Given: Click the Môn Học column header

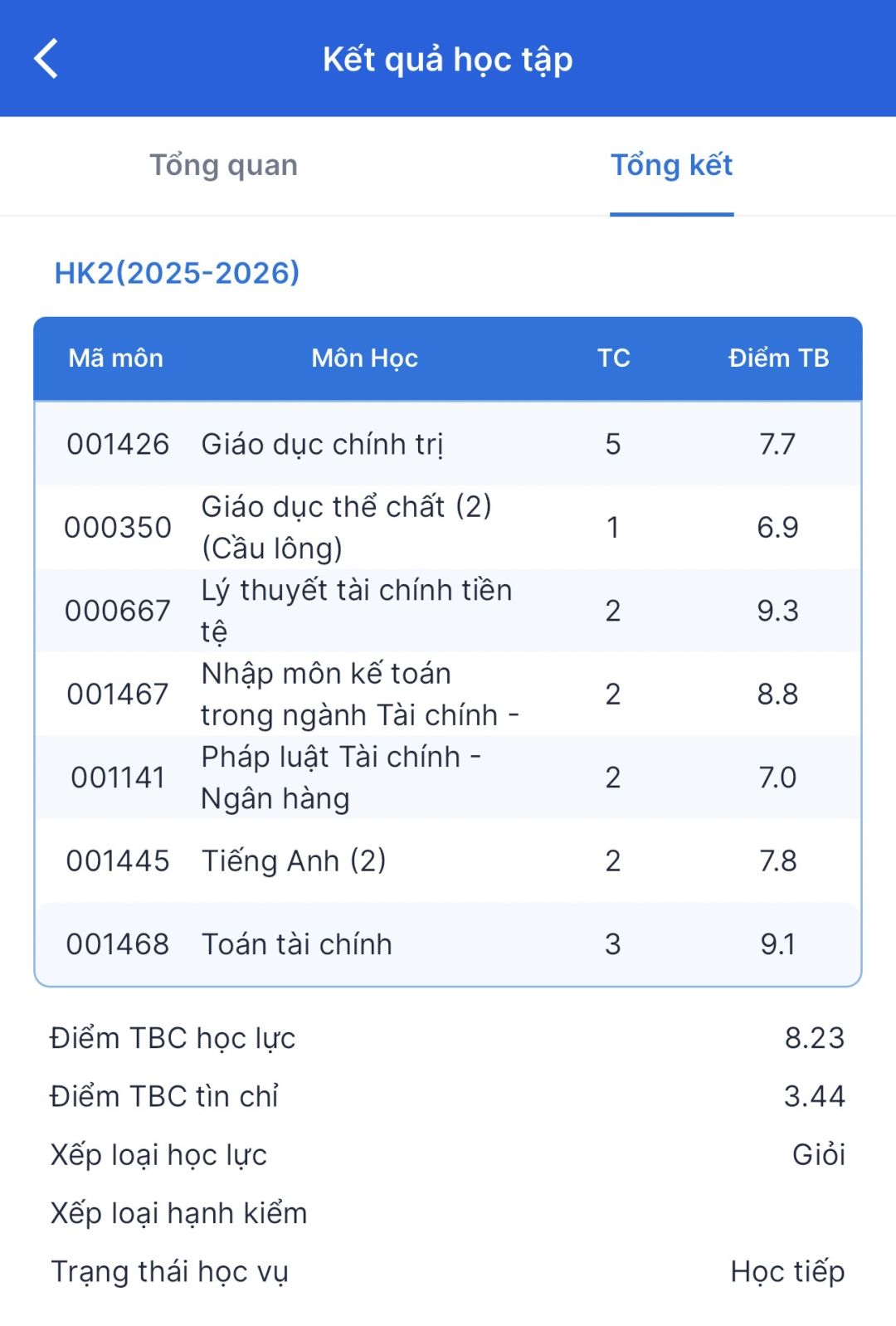Looking at the screenshot, I should point(365,358).
